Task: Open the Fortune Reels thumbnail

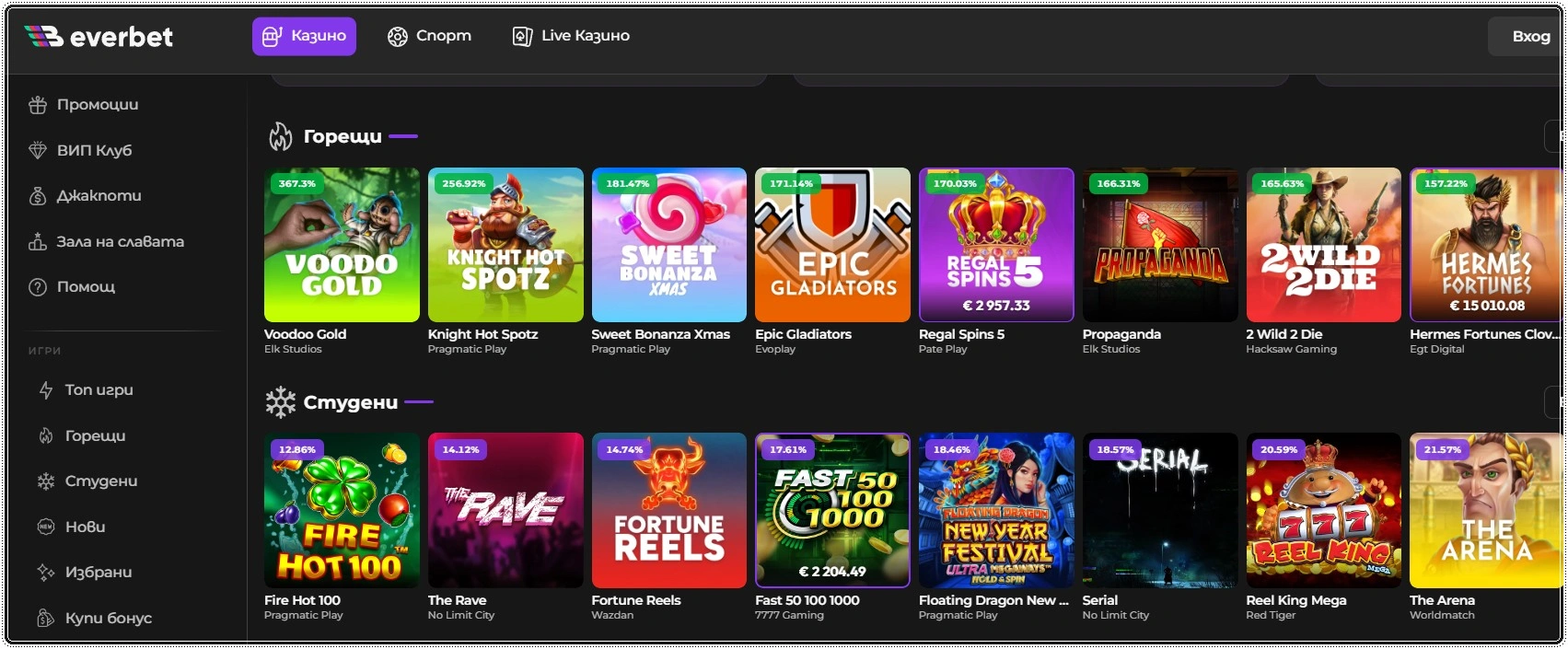Action: [669, 511]
